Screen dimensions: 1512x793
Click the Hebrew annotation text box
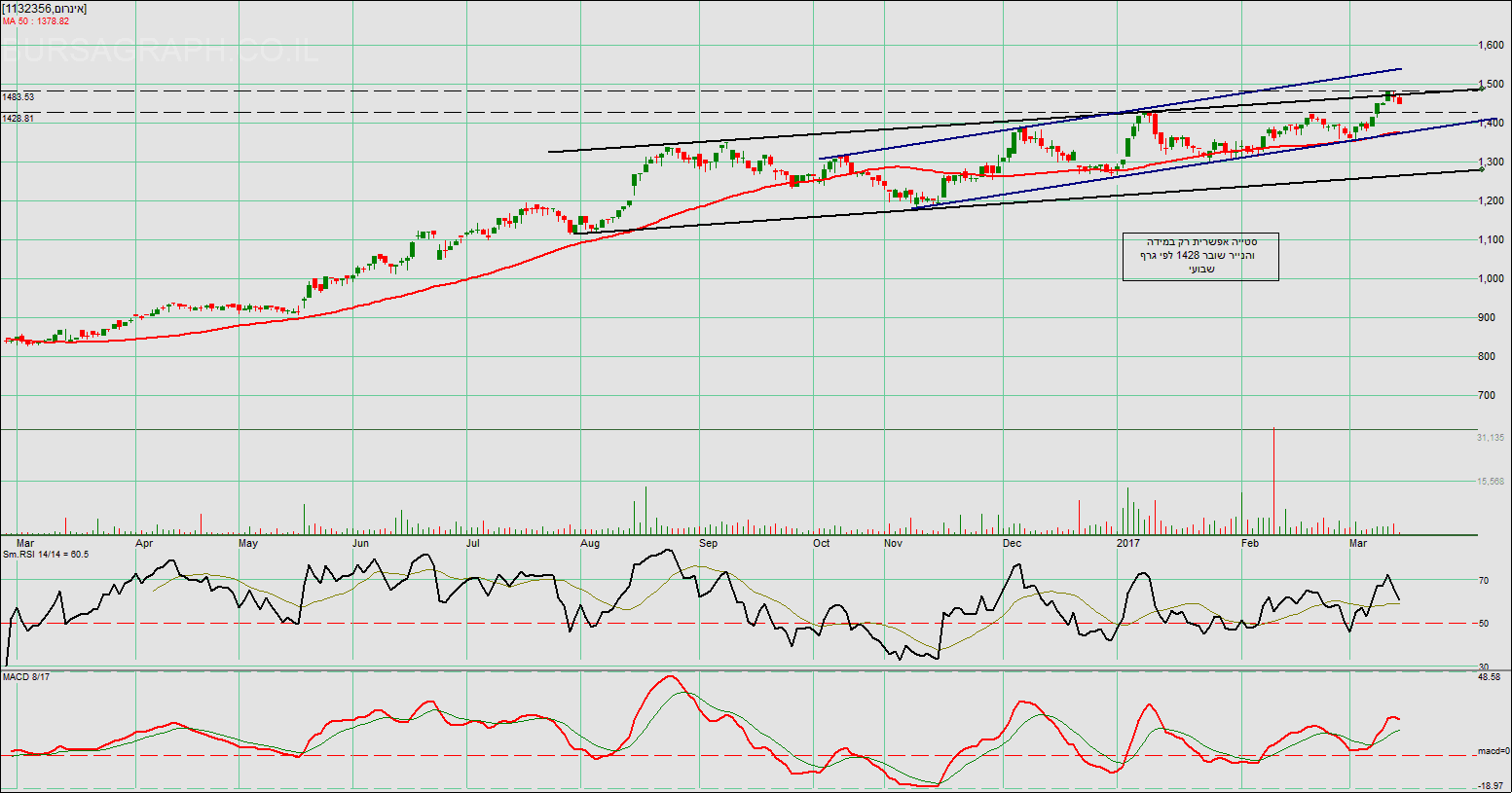pyautogui.click(x=1199, y=256)
